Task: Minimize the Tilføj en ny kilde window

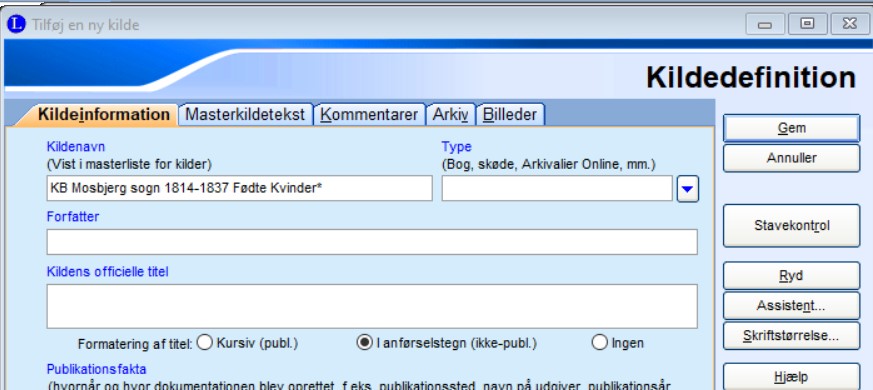Action: click(764, 25)
